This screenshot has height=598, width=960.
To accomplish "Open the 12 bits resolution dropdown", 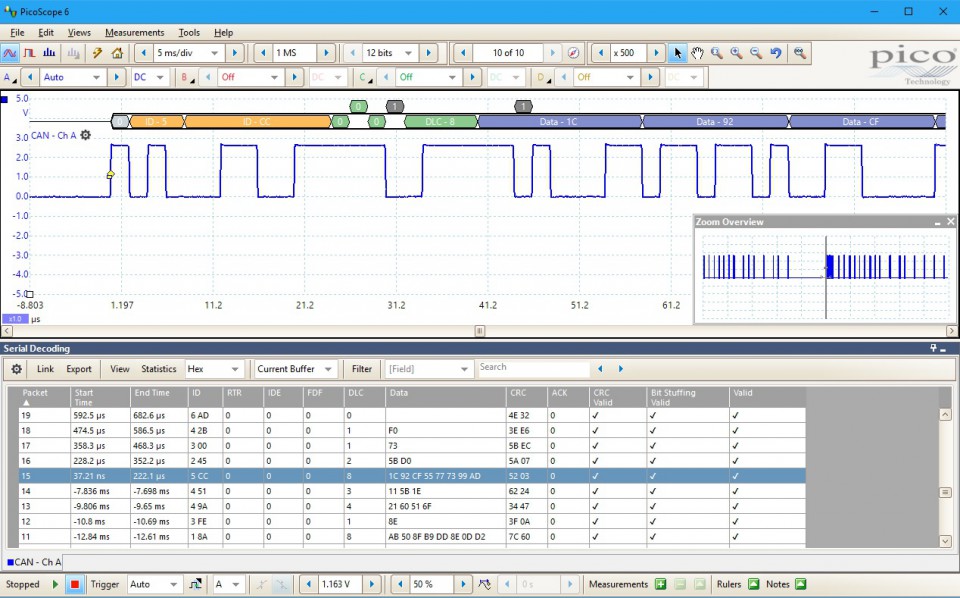I will click(408, 53).
